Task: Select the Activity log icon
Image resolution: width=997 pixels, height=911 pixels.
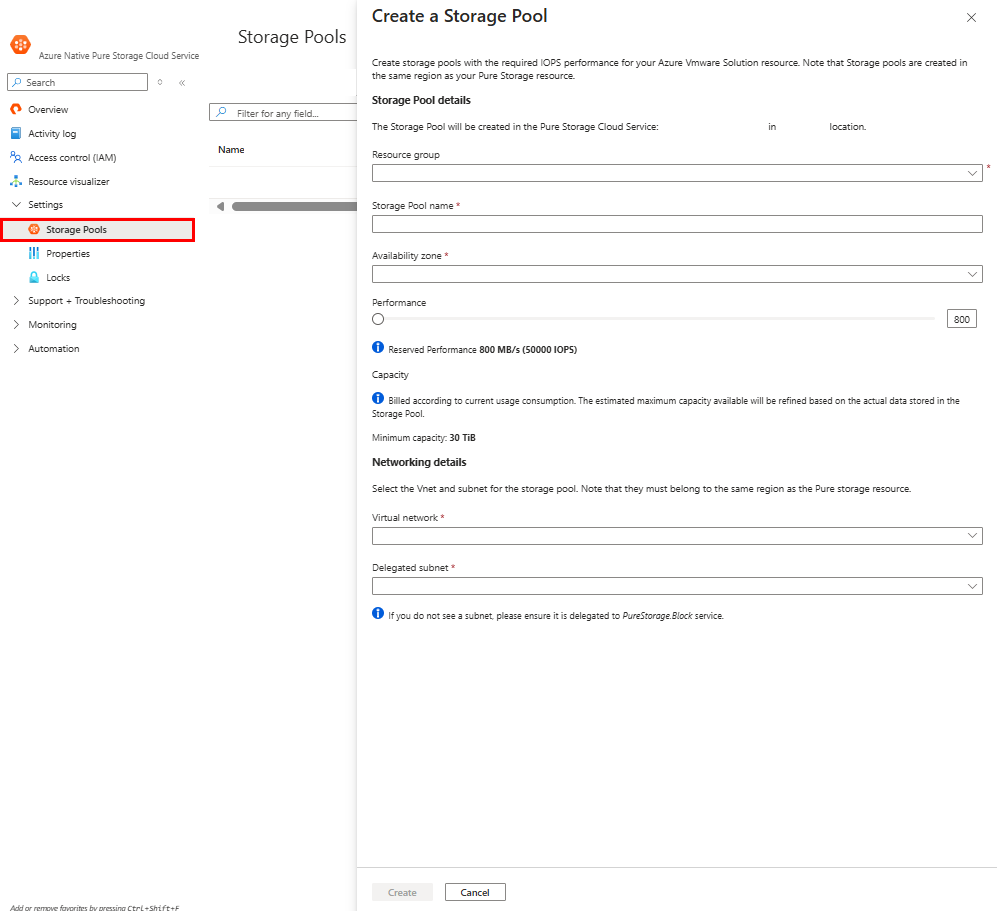Action: 18,133
